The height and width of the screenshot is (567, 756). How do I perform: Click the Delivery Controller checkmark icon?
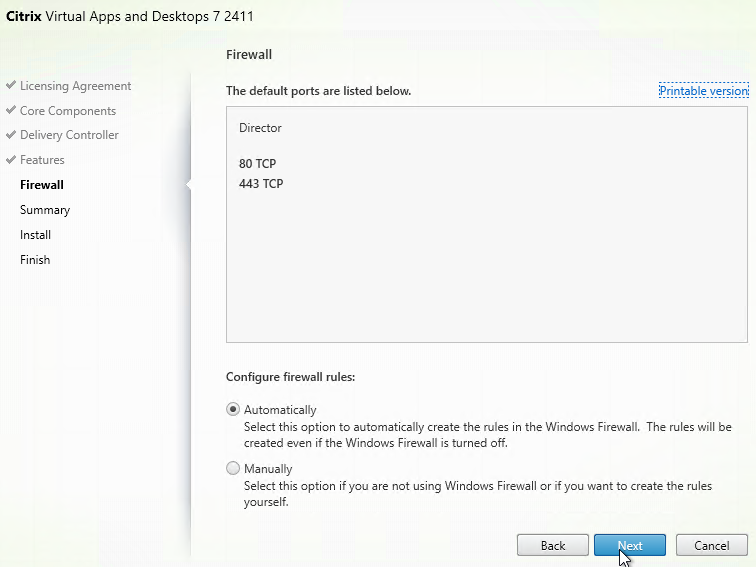[x=11, y=135]
